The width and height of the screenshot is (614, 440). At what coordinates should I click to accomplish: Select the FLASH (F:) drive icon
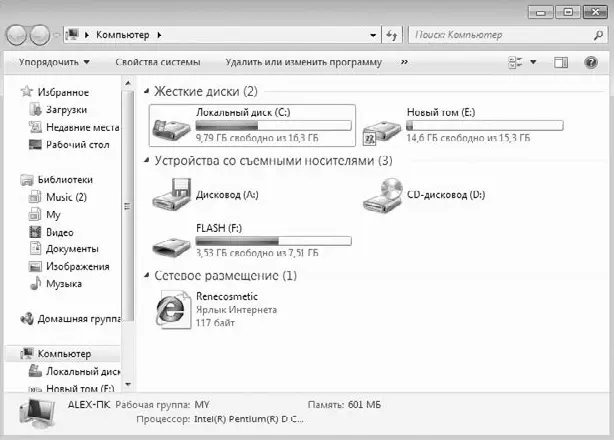point(171,247)
